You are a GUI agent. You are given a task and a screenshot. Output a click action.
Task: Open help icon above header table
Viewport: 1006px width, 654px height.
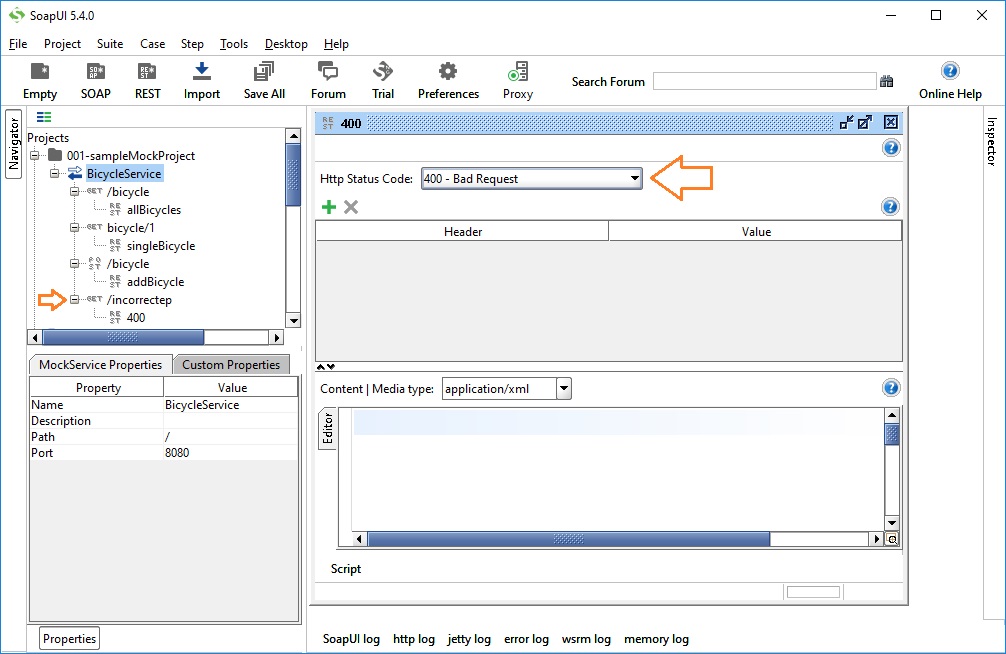pyautogui.click(x=890, y=207)
